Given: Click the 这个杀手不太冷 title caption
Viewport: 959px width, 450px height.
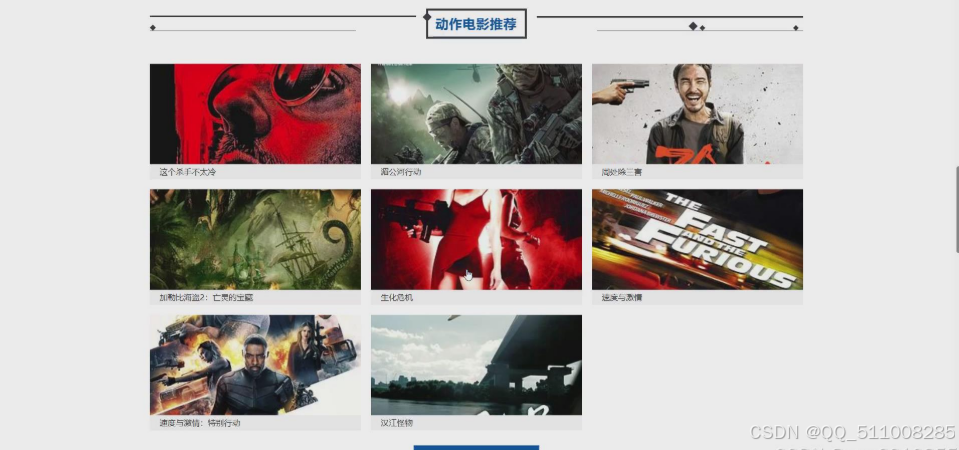Looking at the screenshot, I should tap(188, 172).
